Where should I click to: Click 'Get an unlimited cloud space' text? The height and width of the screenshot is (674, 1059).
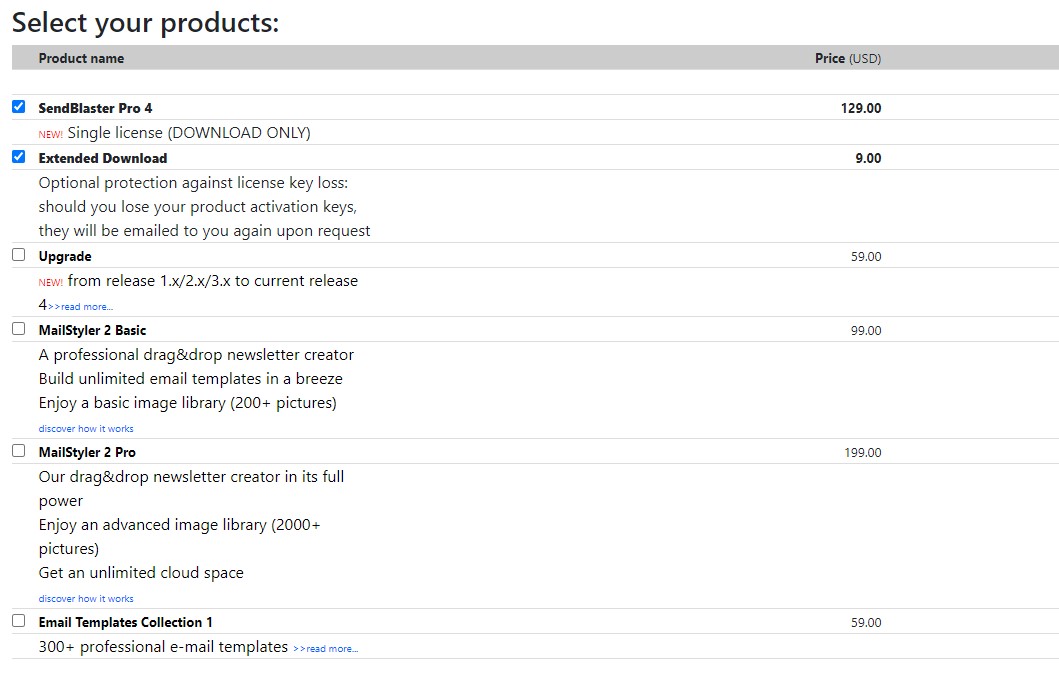point(141,573)
